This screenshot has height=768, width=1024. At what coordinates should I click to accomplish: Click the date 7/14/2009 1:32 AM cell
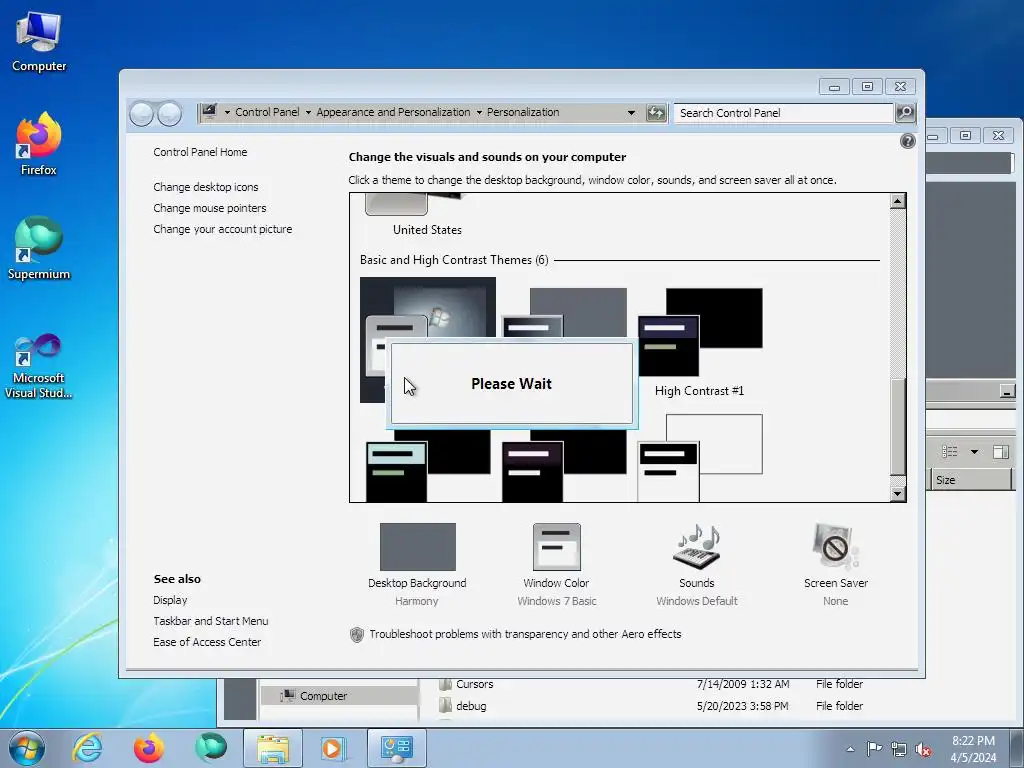(x=743, y=684)
